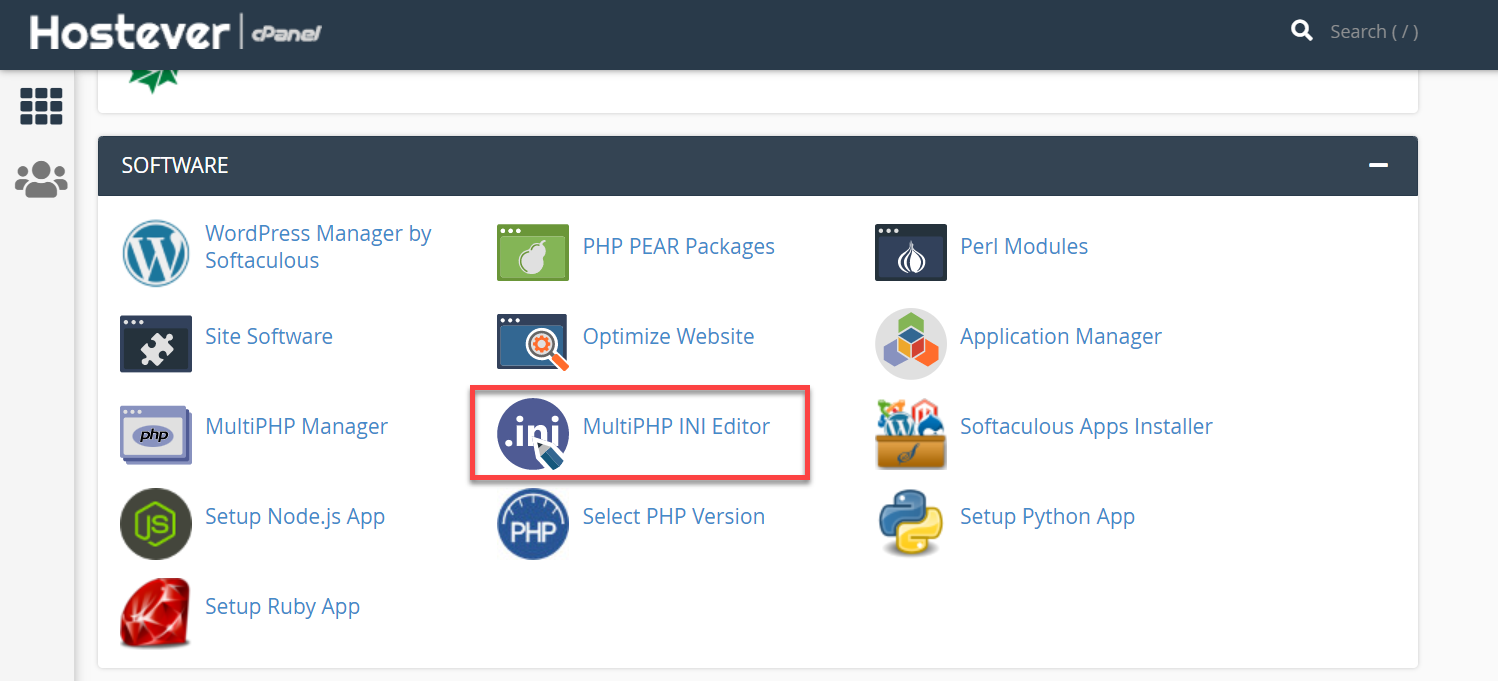Click the Setup Ruby App gem icon

(156, 613)
